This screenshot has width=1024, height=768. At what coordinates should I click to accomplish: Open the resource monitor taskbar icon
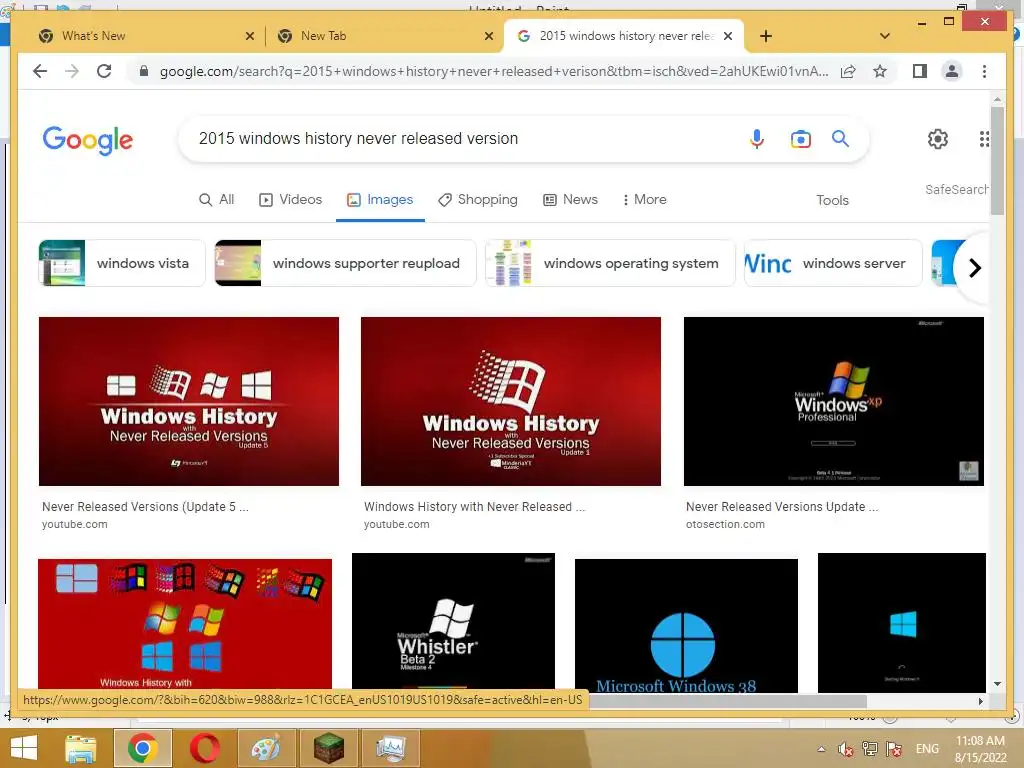coord(390,748)
